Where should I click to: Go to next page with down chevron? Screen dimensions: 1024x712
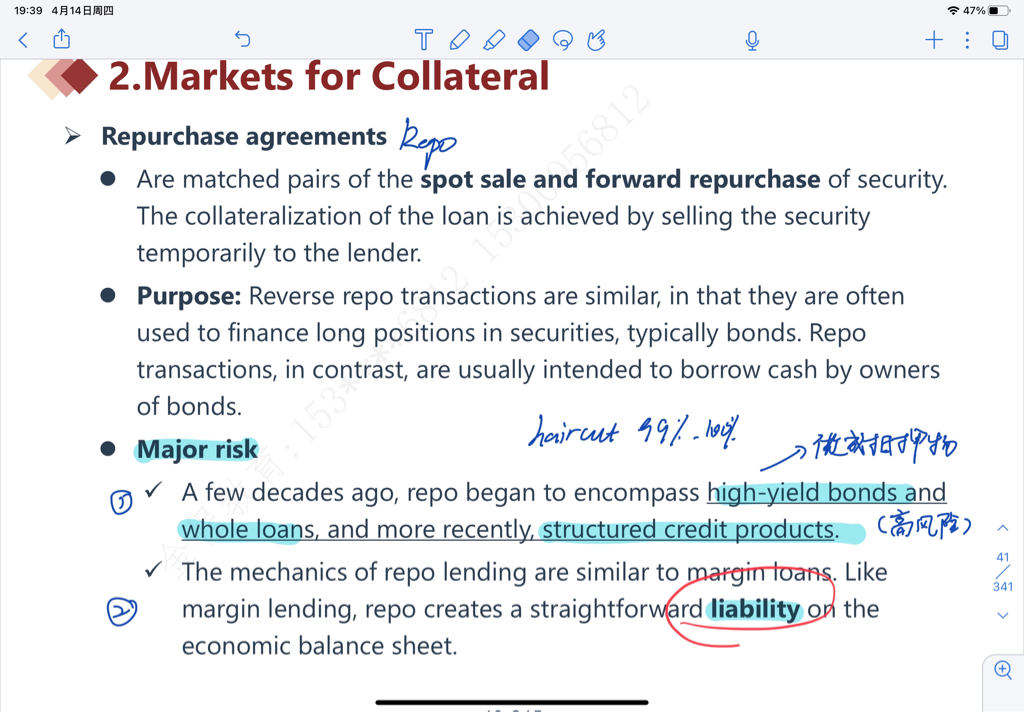pyautogui.click(x=1003, y=615)
